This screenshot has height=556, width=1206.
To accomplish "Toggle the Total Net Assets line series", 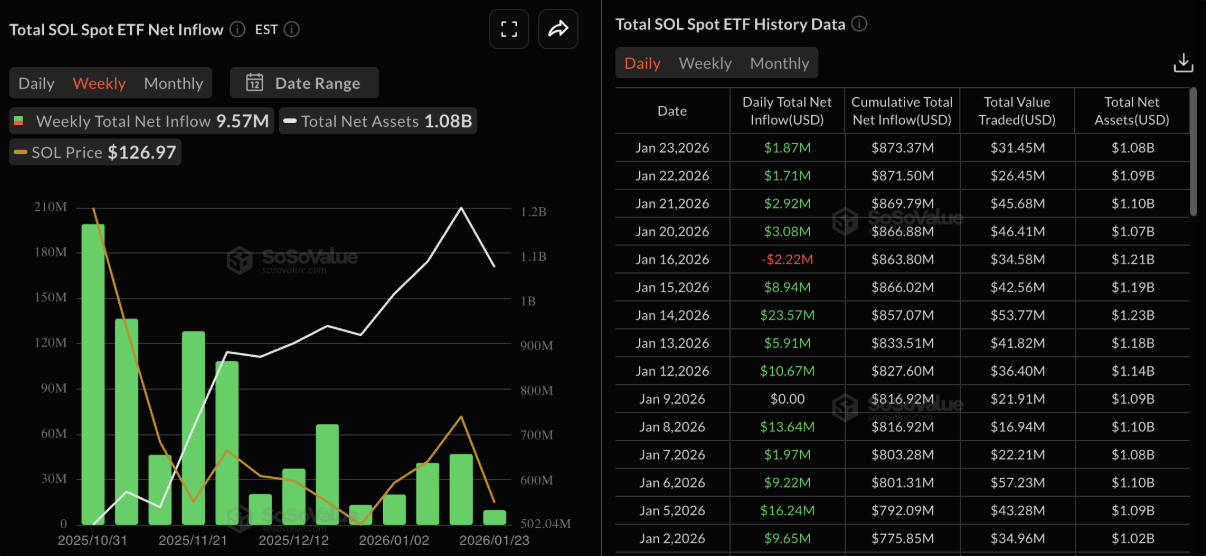I will pos(377,121).
